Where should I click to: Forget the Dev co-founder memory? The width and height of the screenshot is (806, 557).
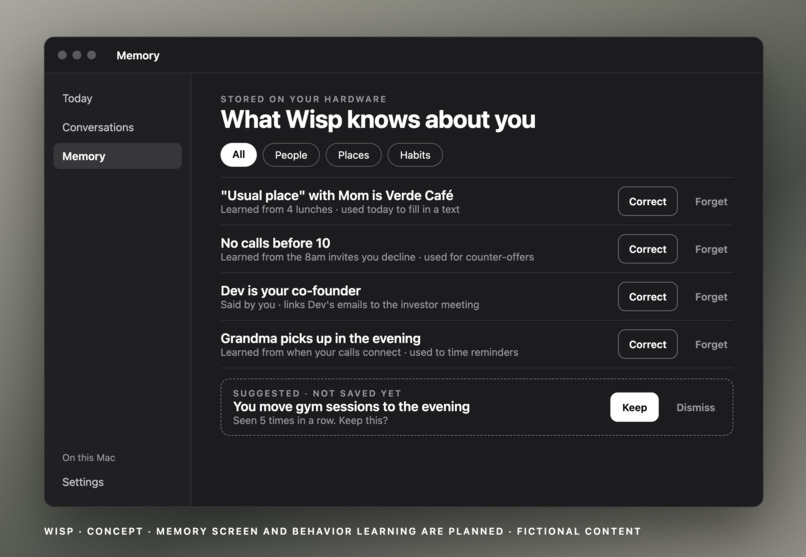[711, 296]
